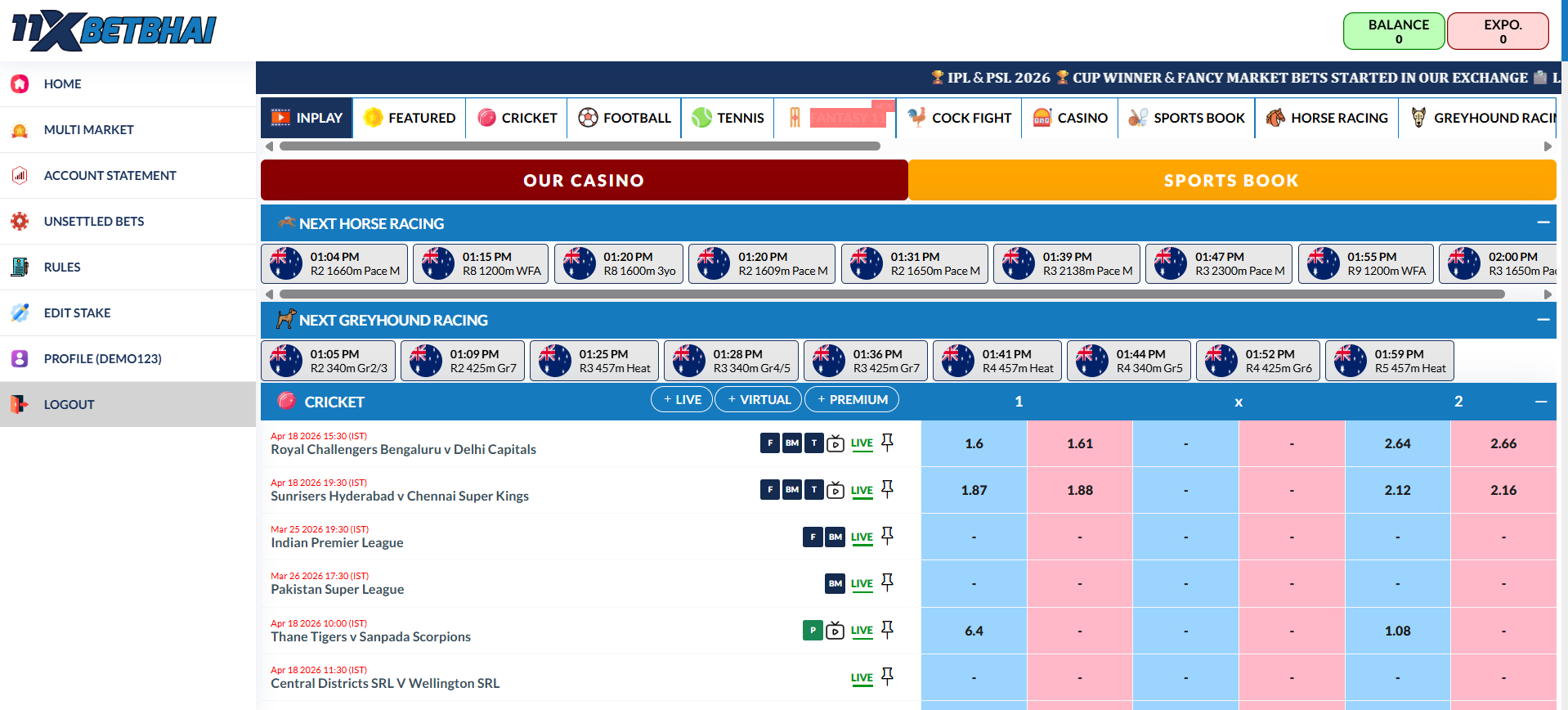Screen dimensions: 1568x710
Task: Toggle the LIVE cricket filter
Action: click(682, 400)
